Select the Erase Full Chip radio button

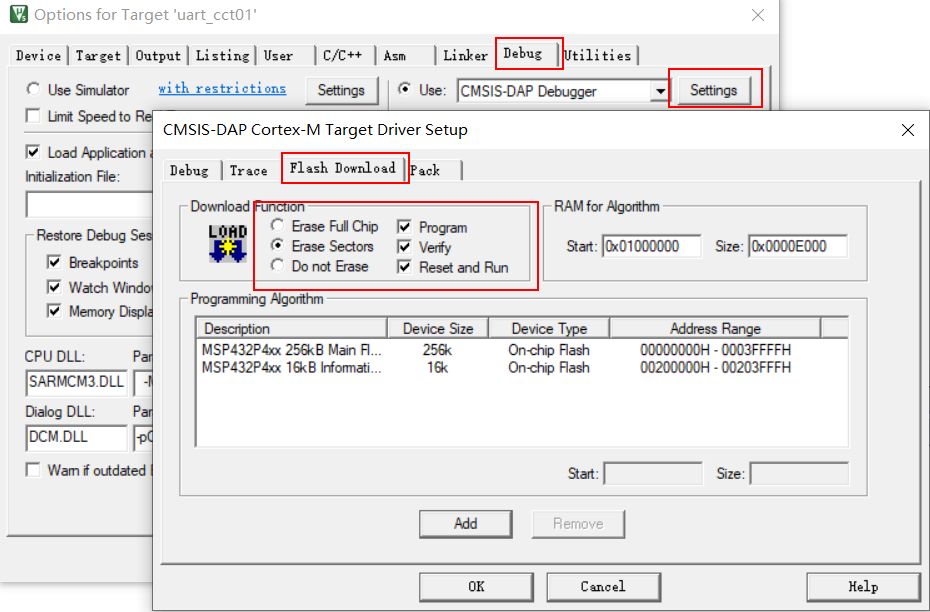point(277,225)
